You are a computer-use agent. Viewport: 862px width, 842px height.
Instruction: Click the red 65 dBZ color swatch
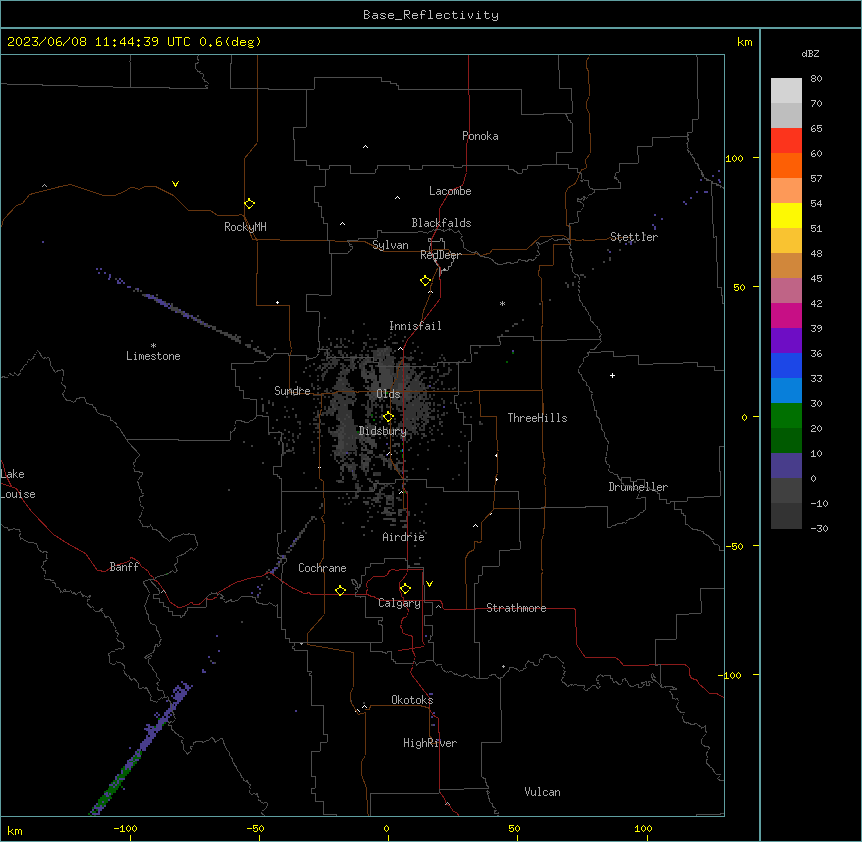coord(786,141)
